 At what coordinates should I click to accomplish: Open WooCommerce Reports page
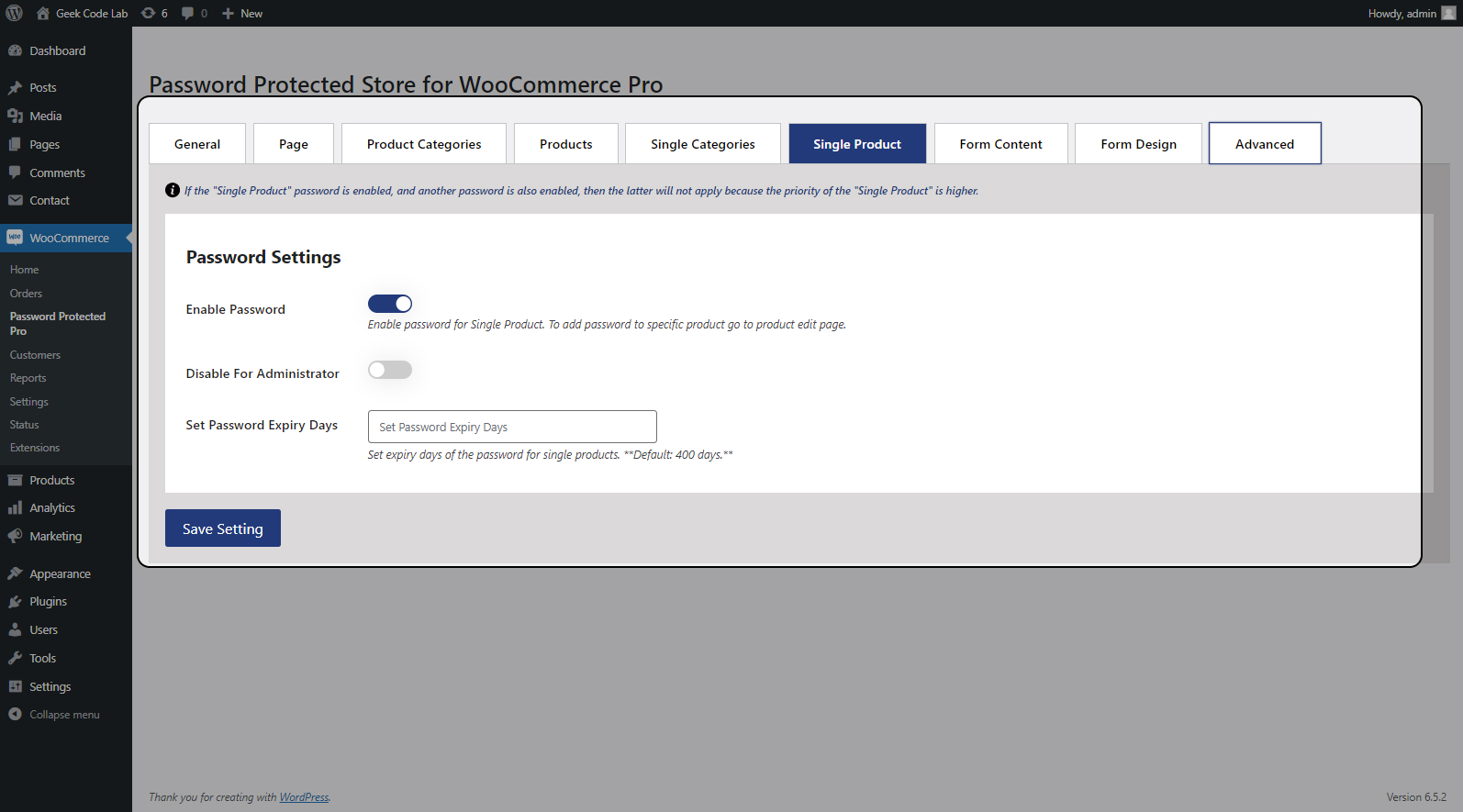click(28, 378)
